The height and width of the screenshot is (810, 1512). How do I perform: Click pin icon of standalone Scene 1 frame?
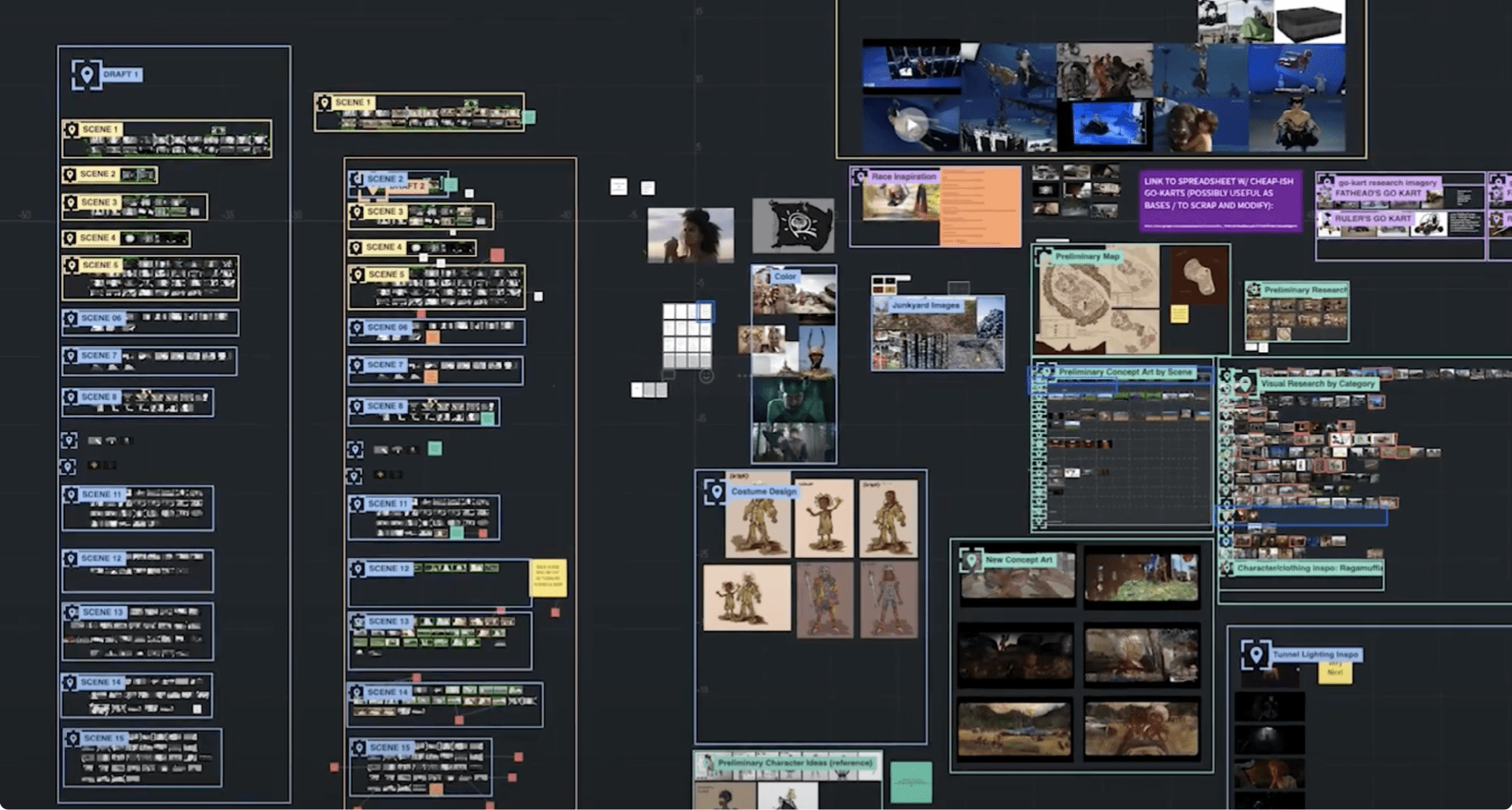(x=324, y=102)
